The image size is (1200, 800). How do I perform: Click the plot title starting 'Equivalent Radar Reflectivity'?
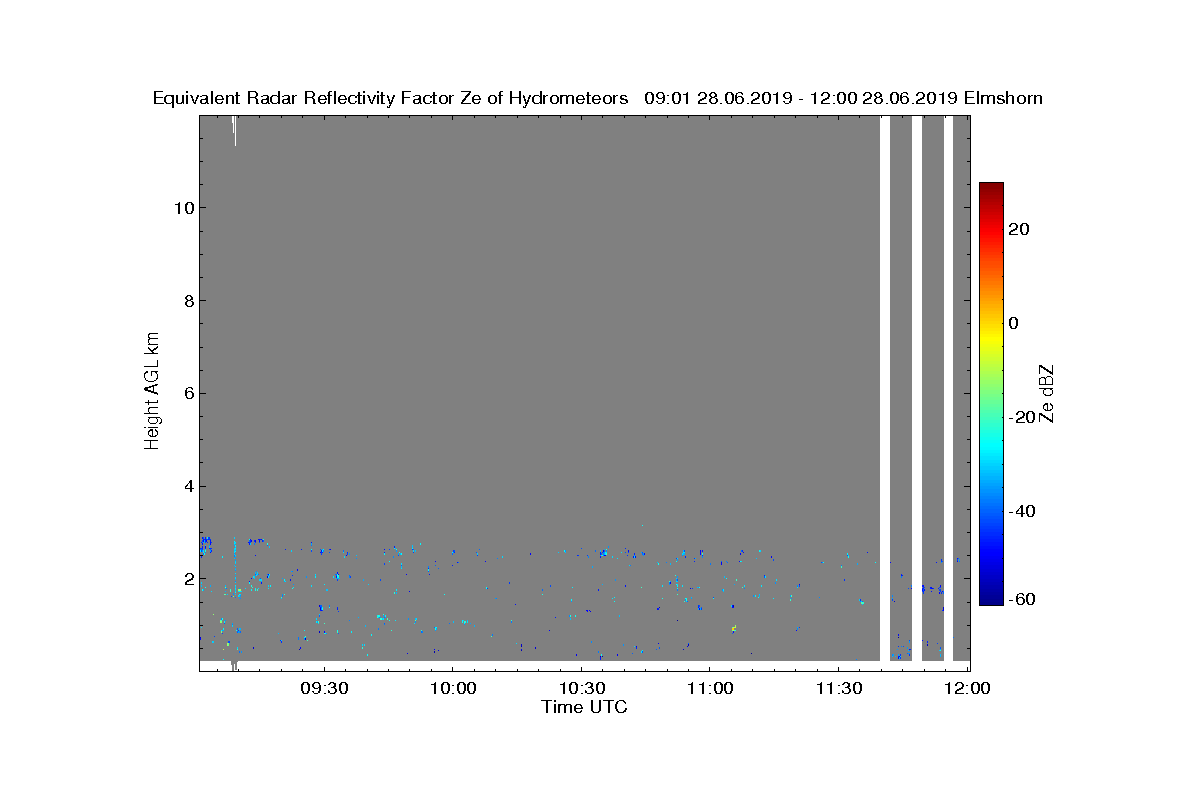point(597,98)
